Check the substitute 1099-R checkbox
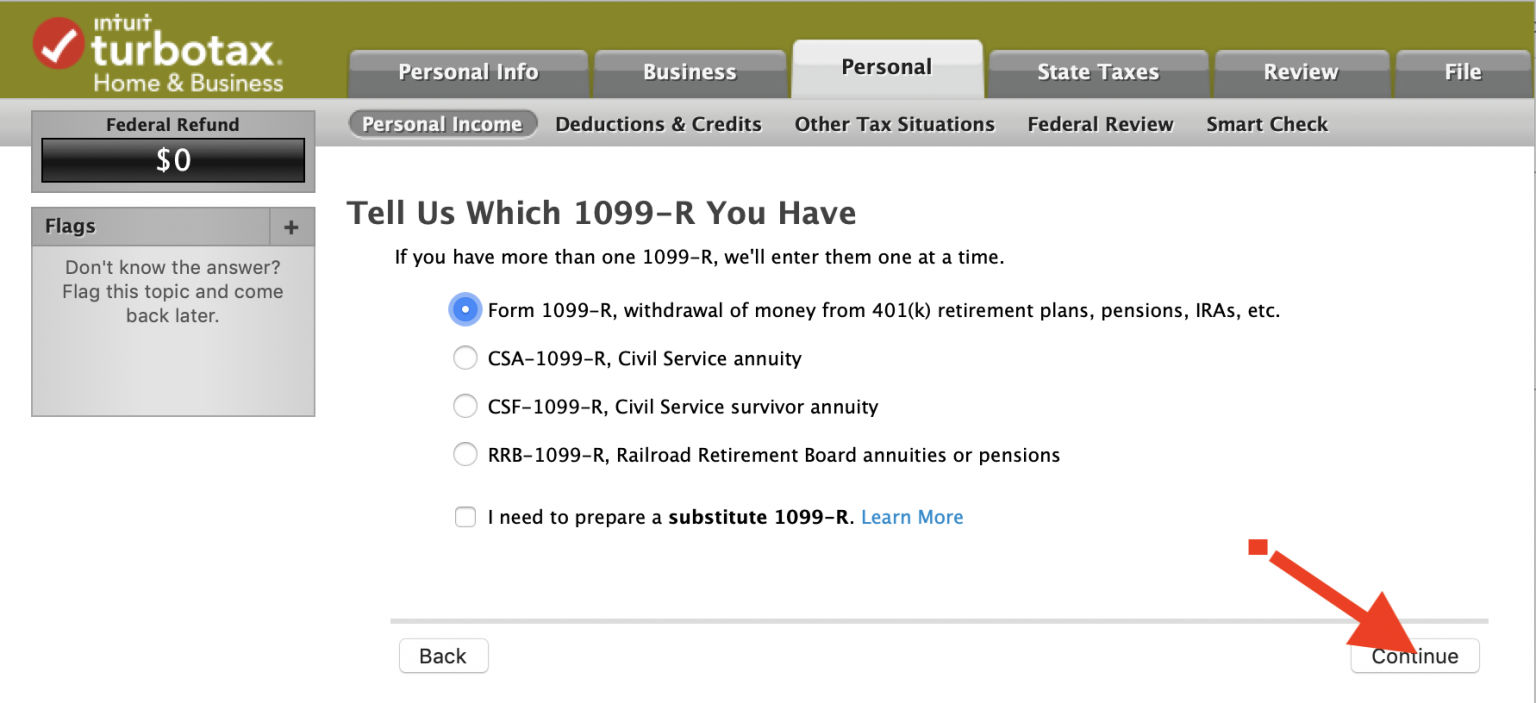Screen dimensions: 1536x703 coord(465,517)
